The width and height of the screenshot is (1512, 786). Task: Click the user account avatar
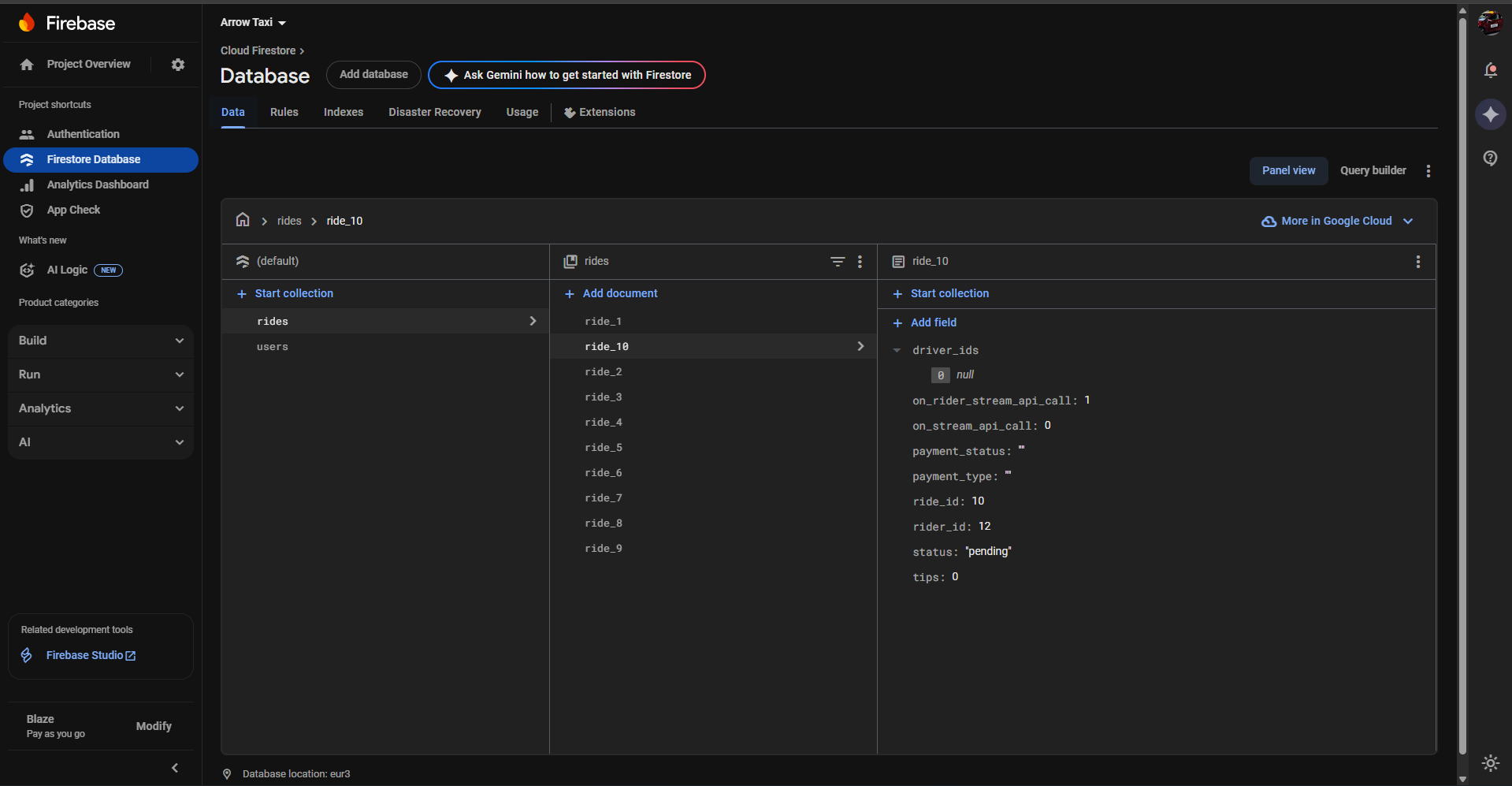[1490, 23]
